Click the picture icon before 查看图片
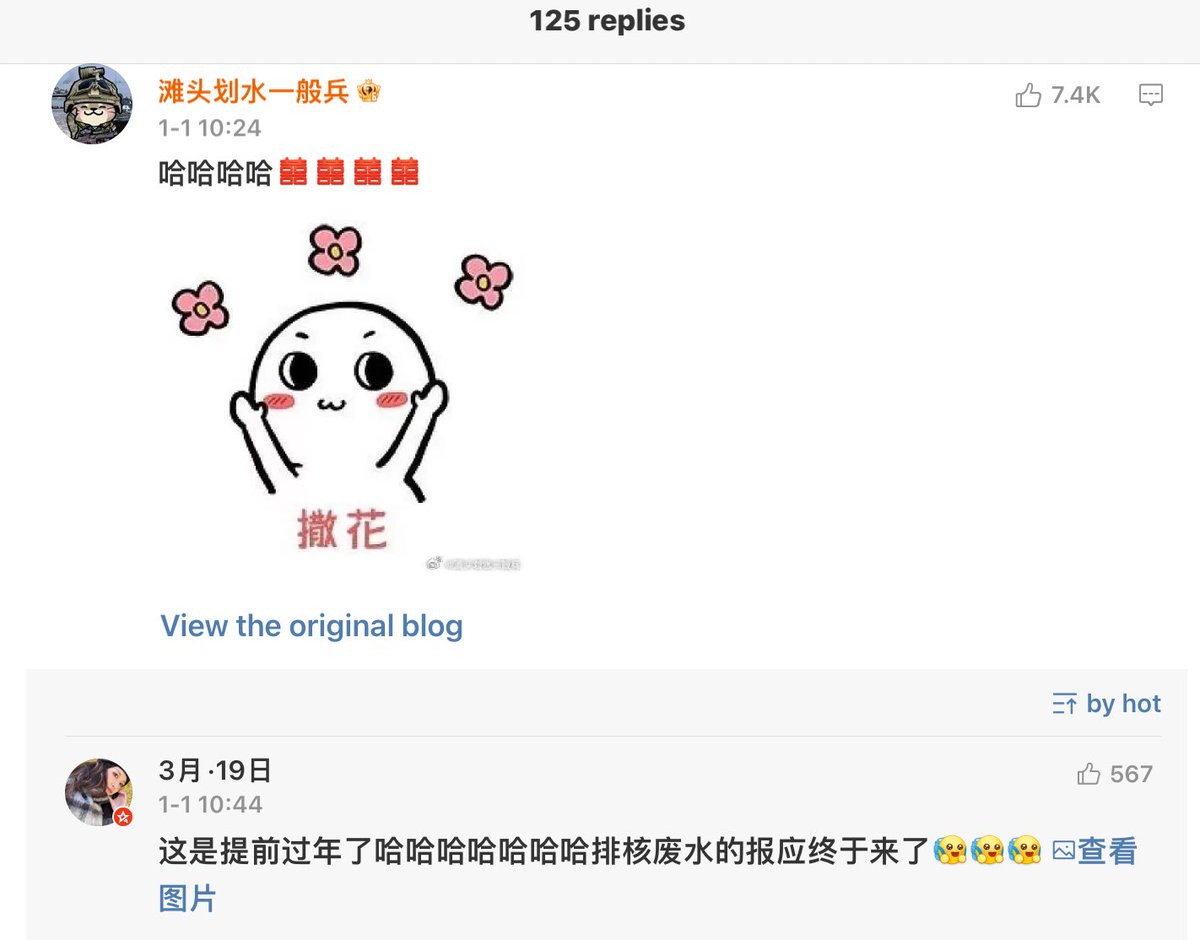The image size is (1200, 940). [x=1063, y=852]
